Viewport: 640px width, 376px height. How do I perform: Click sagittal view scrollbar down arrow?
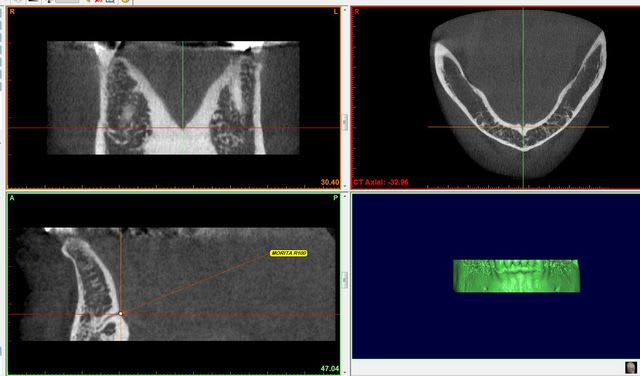tap(345, 372)
